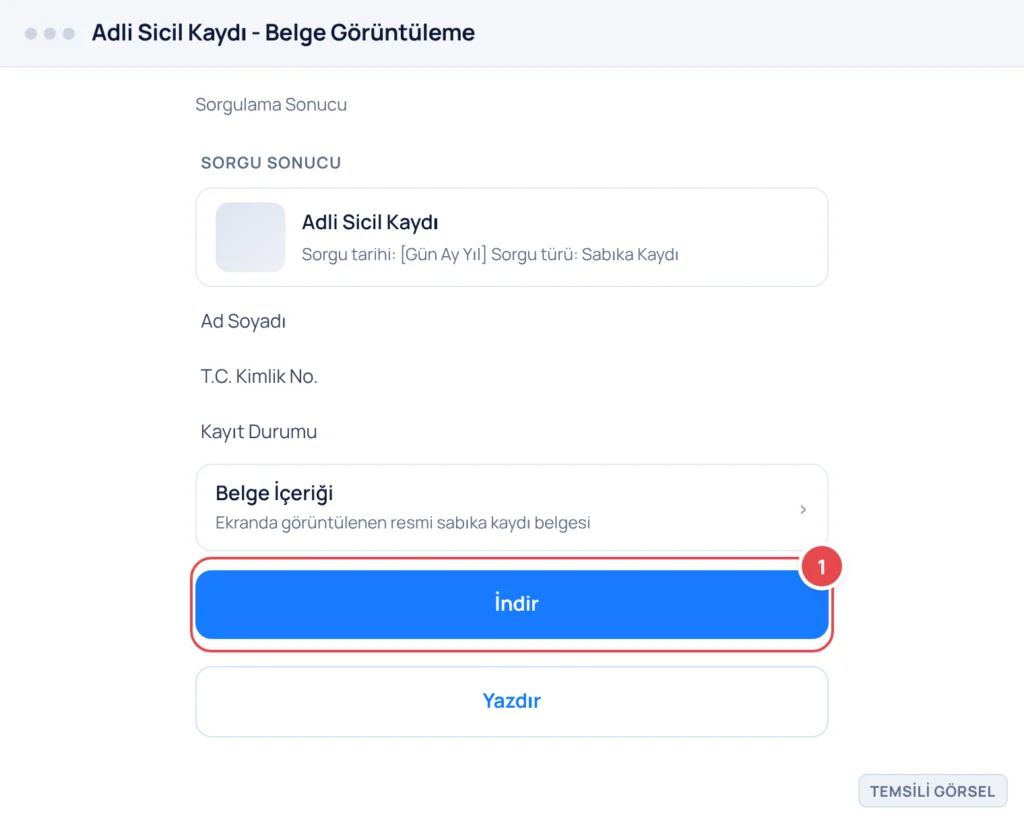Click the T.C. Kimlik No. label
The height and width of the screenshot is (821, 1024).
point(259,376)
